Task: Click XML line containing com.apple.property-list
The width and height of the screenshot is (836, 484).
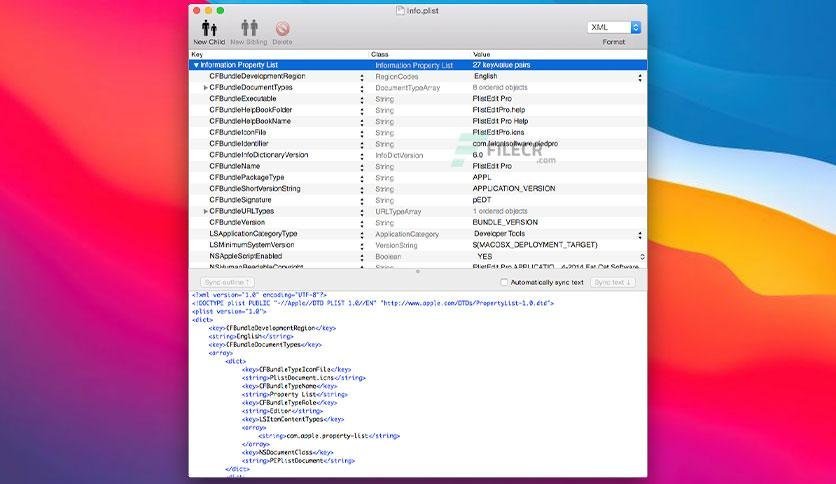Action: click(x=329, y=436)
